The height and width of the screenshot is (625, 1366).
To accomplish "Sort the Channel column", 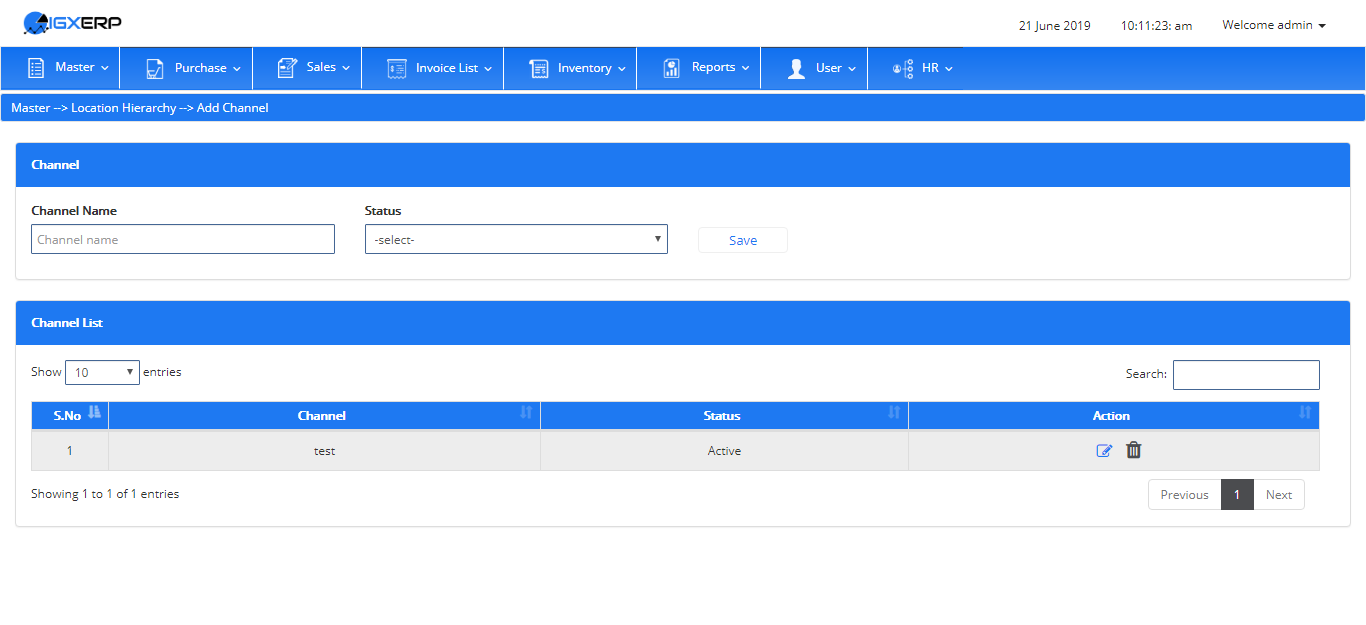I will click(526, 413).
